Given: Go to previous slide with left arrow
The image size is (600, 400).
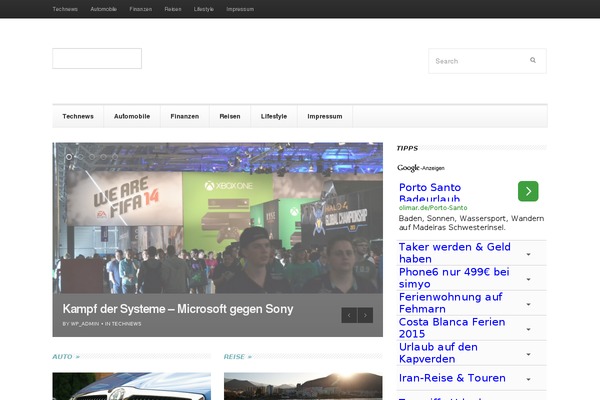Looking at the screenshot, I should click(x=349, y=315).
